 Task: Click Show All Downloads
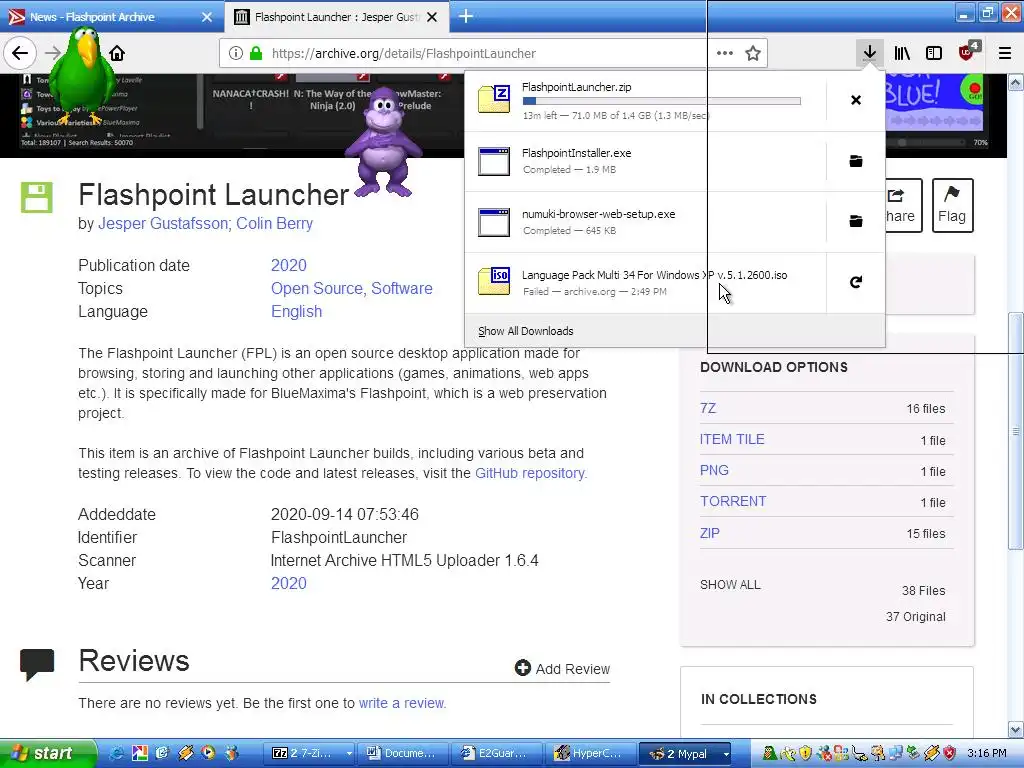click(x=526, y=331)
